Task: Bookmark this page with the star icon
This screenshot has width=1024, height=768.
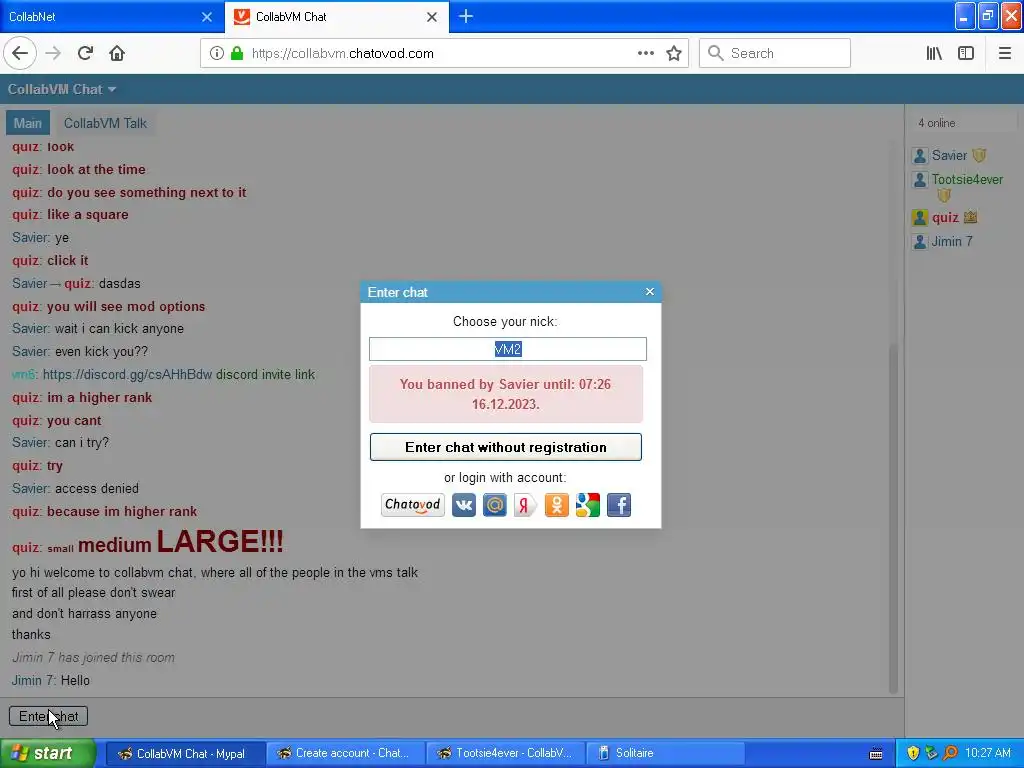Action: [674, 54]
